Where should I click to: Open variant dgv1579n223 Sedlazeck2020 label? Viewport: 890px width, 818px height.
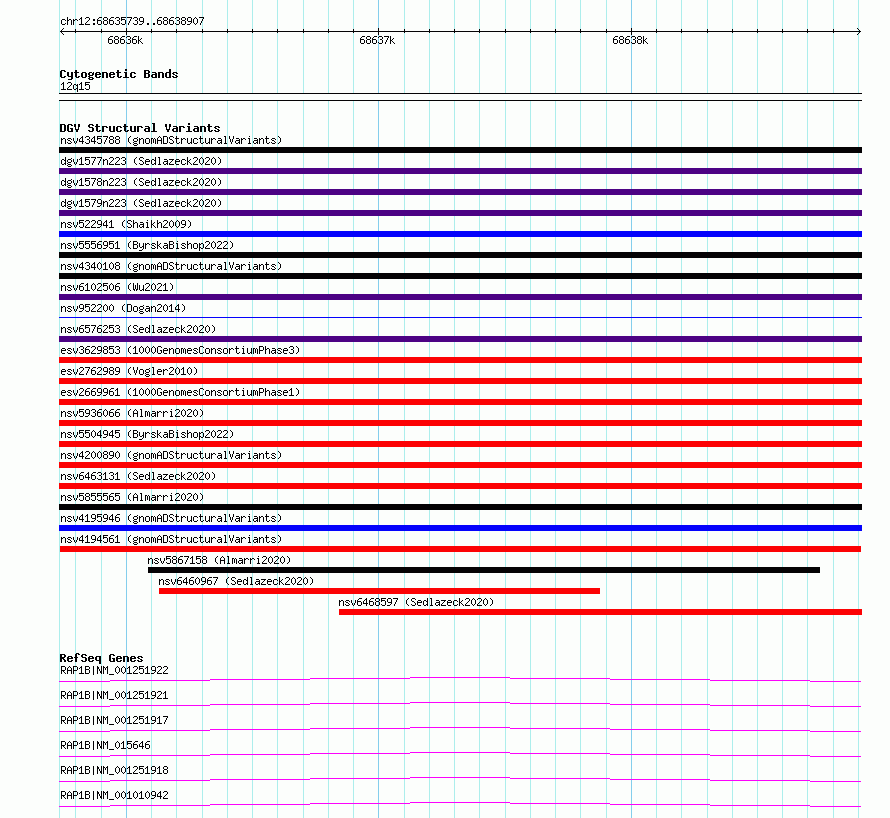tap(141, 203)
